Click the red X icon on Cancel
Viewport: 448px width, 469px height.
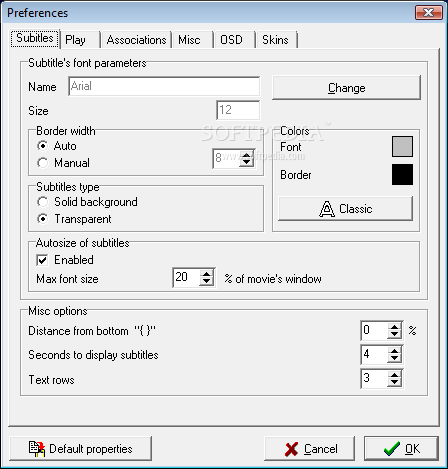[x=292, y=449]
